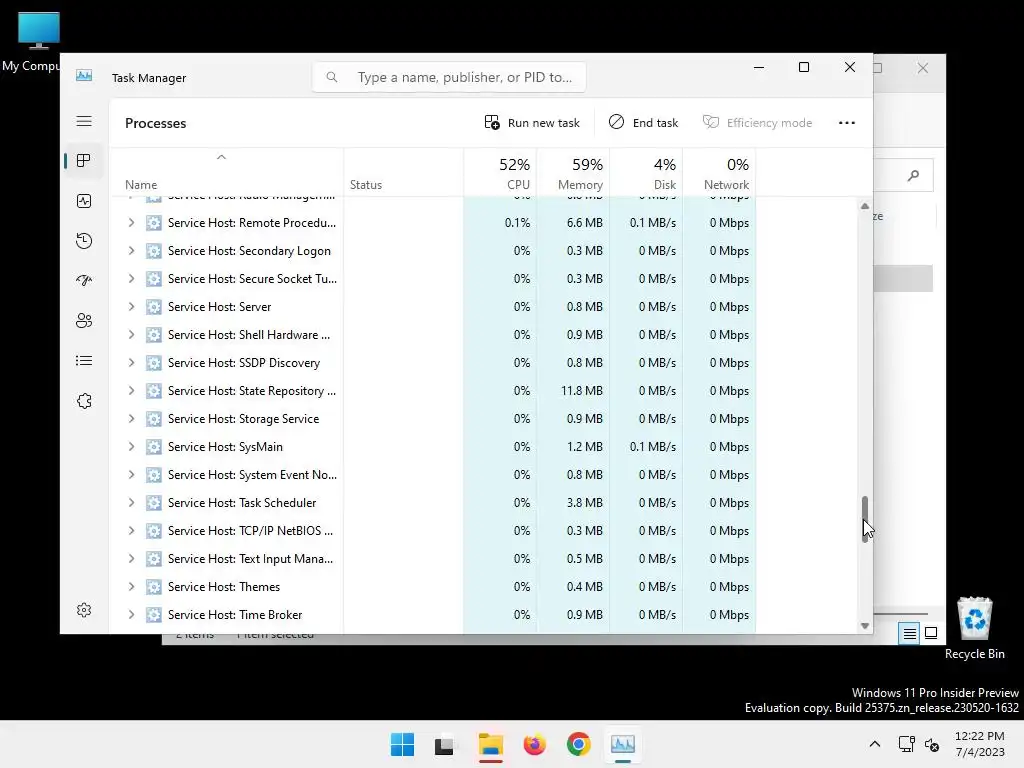Viewport: 1024px width, 768px height.
Task: Select the Processes page icon in sidebar
Action: point(84,161)
